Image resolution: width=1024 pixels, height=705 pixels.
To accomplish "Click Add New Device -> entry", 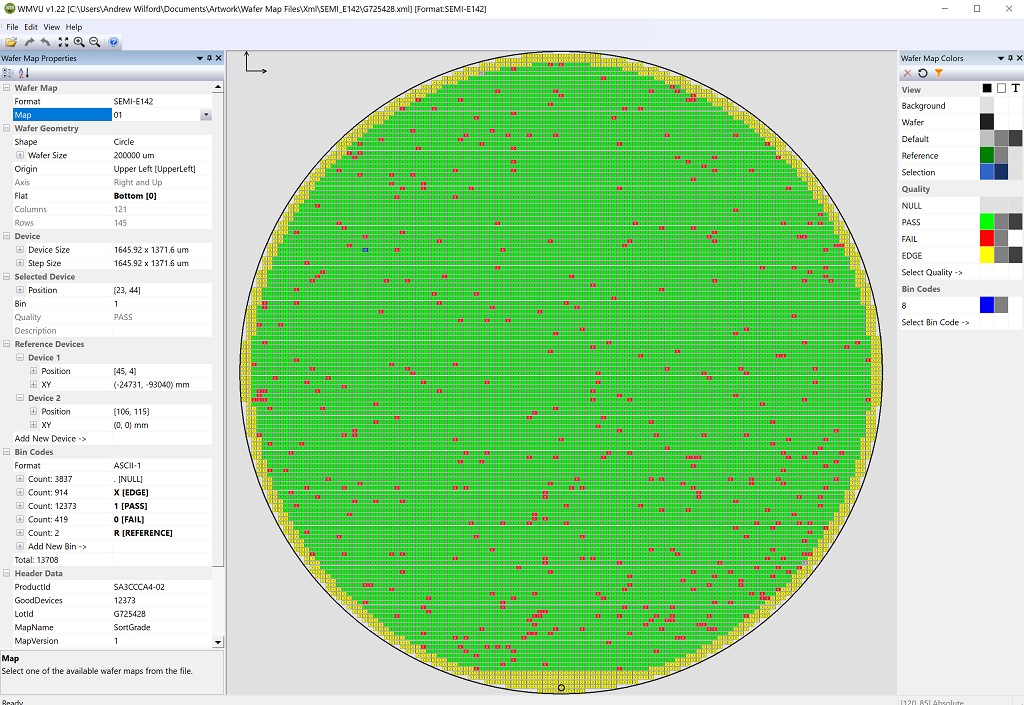I will [x=50, y=438].
